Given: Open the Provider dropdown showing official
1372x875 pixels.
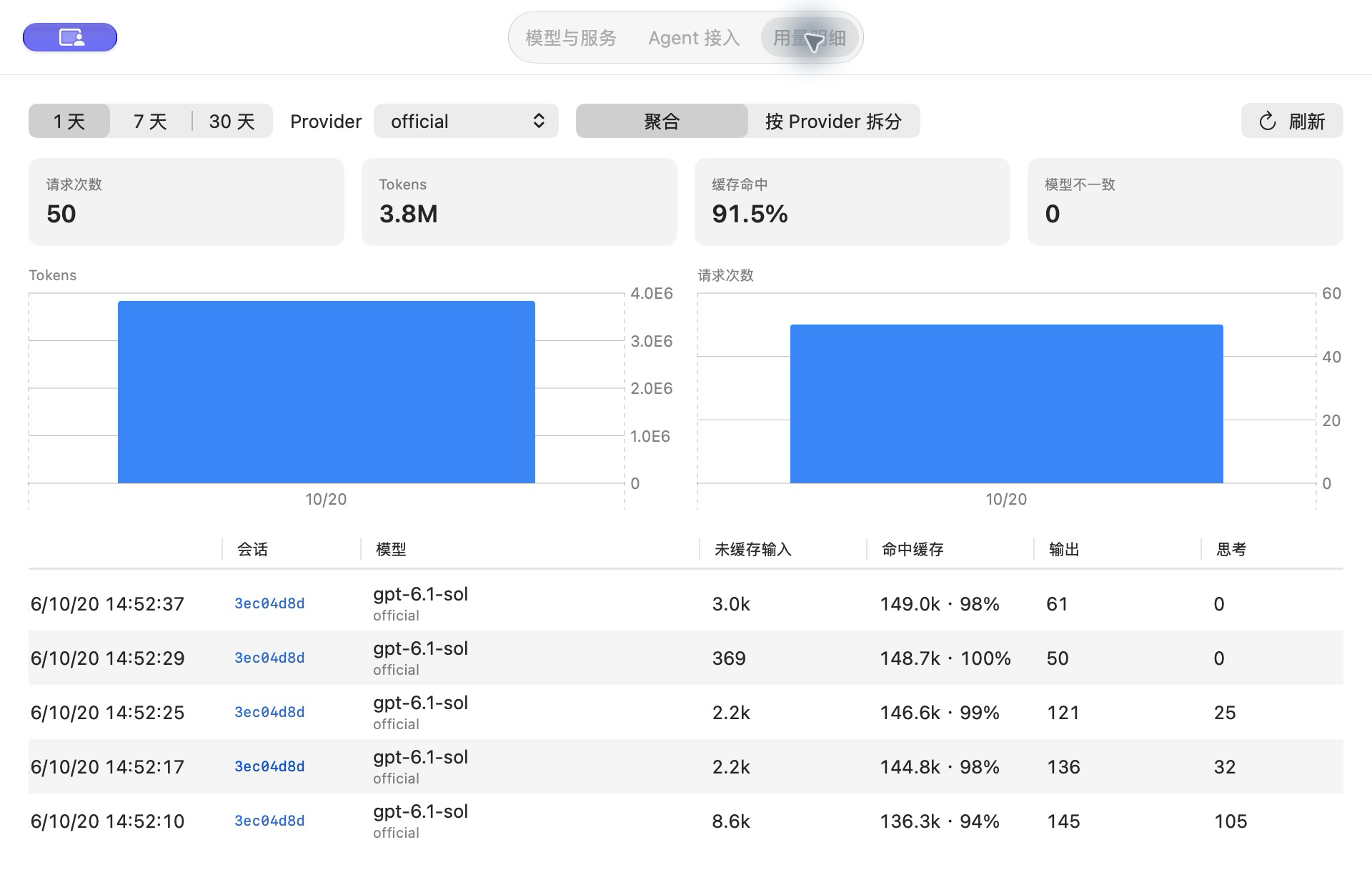Looking at the screenshot, I should click(x=466, y=121).
